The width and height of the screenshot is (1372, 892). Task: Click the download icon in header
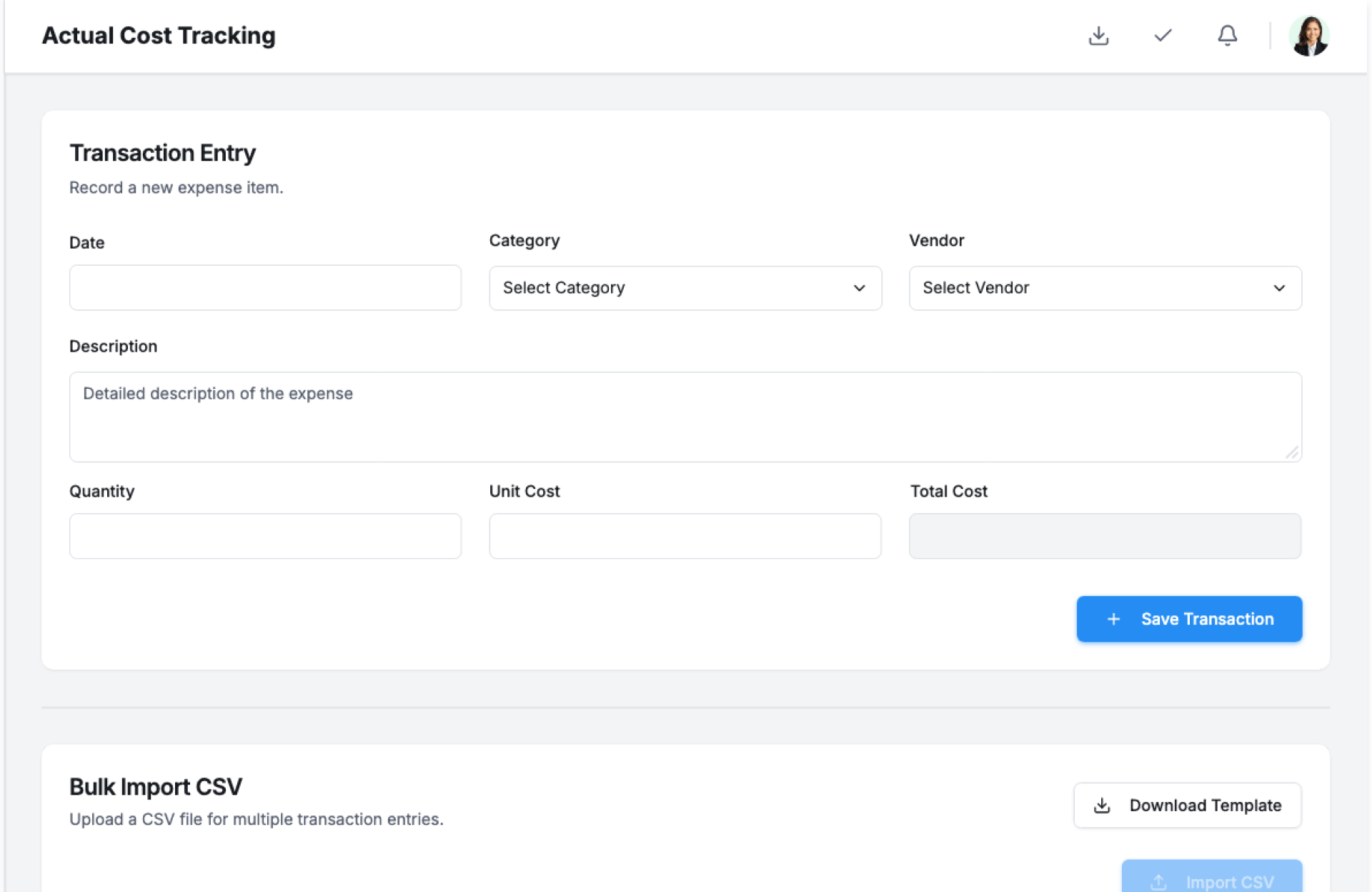pyautogui.click(x=1098, y=36)
